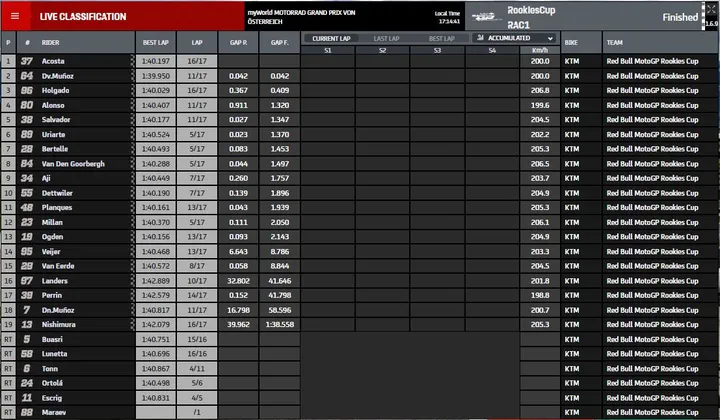The height and width of the screenshot is (420, 720).
Task: Click the Local Time clock
Action: (447, 17)
